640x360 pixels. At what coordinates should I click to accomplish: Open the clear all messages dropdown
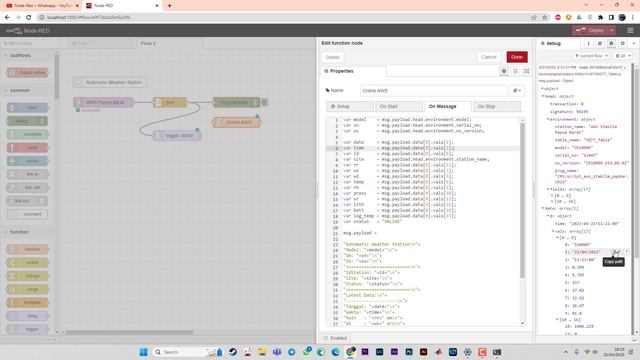[623, 56]
